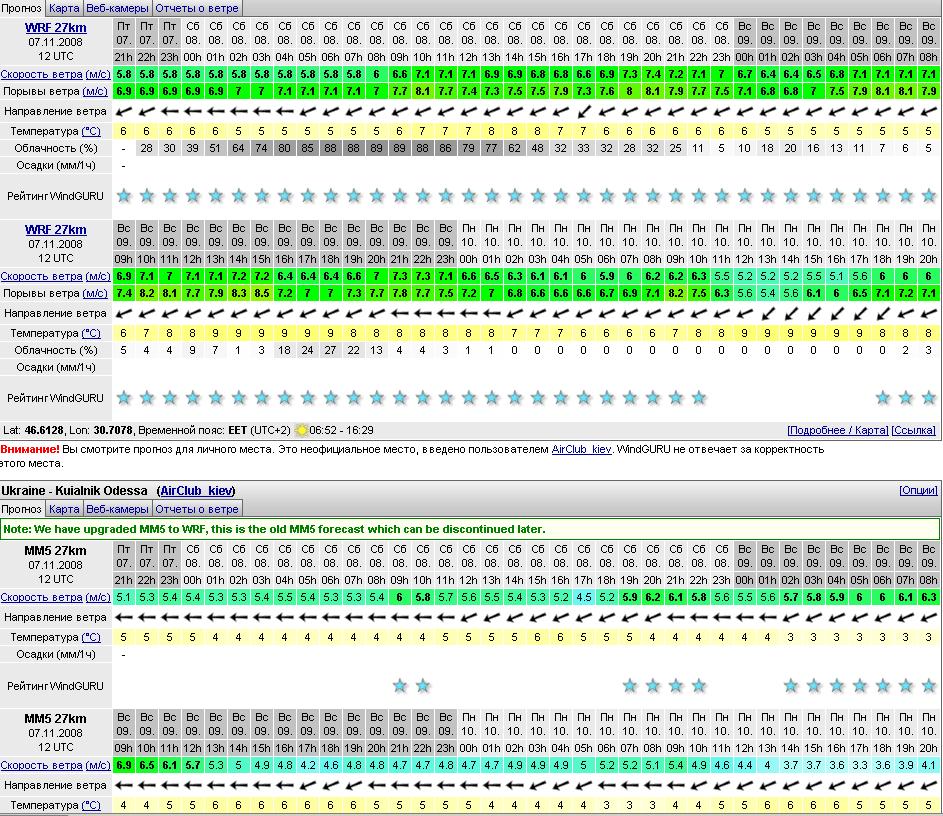Click Скорость ветра link in first MM5 table

41,597
